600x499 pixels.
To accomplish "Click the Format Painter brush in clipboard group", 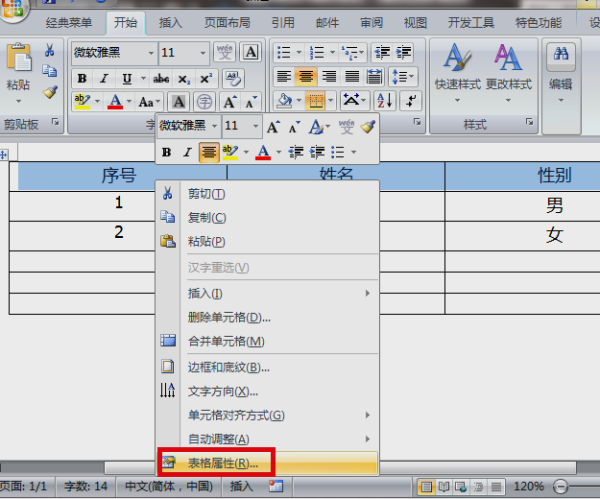I will pyautogui.click(x=50, y=92).
